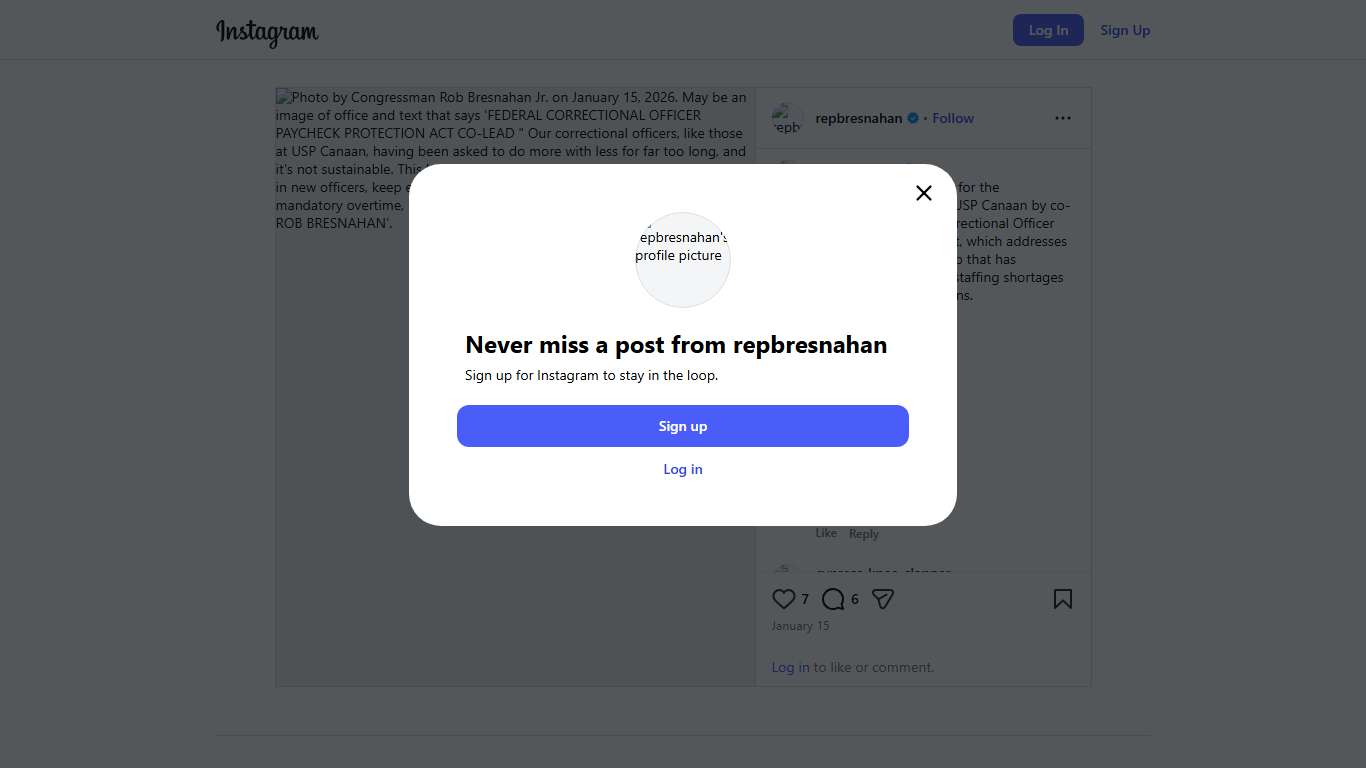Click the profile picture in the popup
The width and height of the screenshot is (1366, 768).
[x=683, y=259]
